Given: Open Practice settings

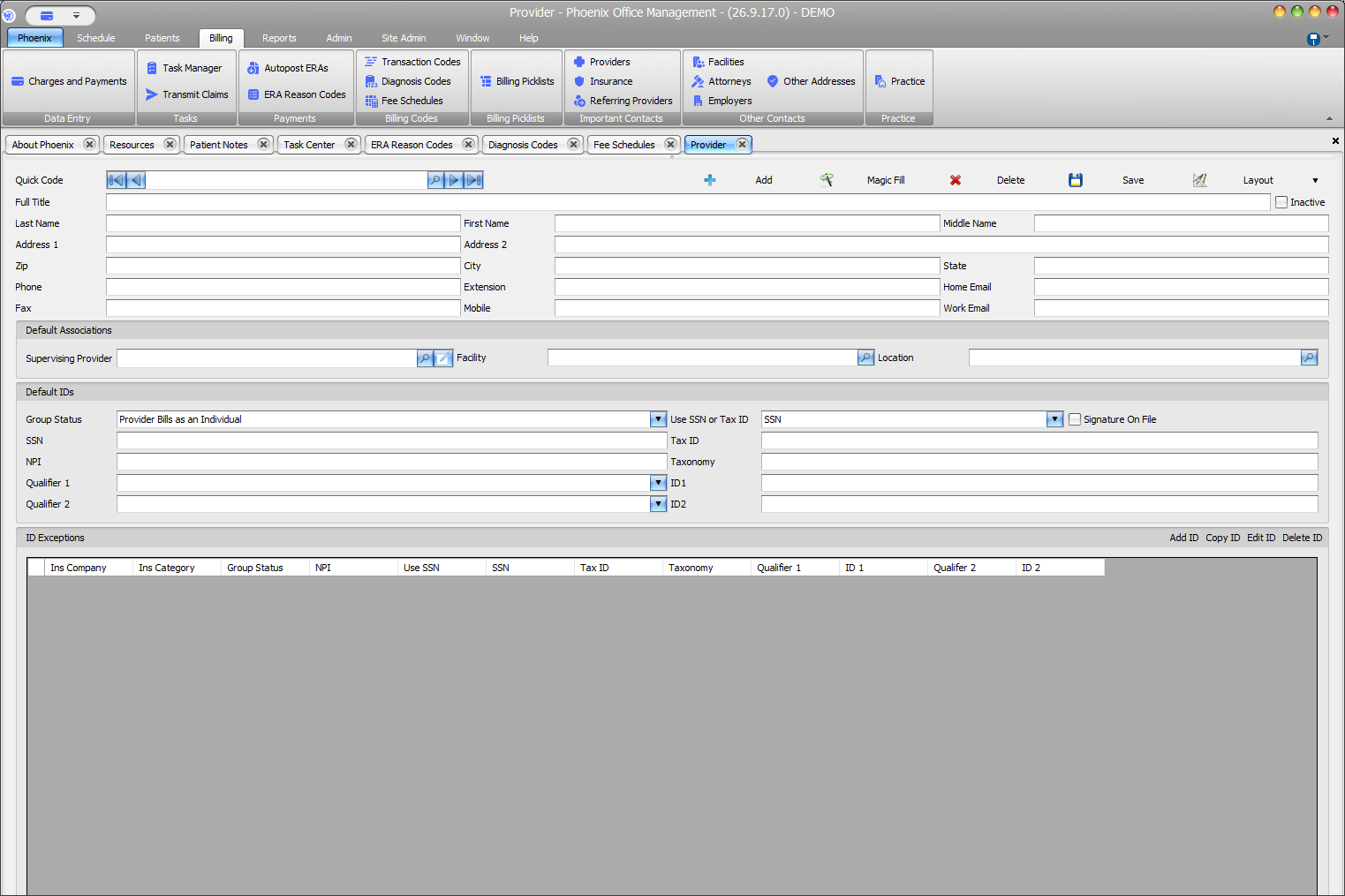Looking at the screenshot, I should 899,81.
